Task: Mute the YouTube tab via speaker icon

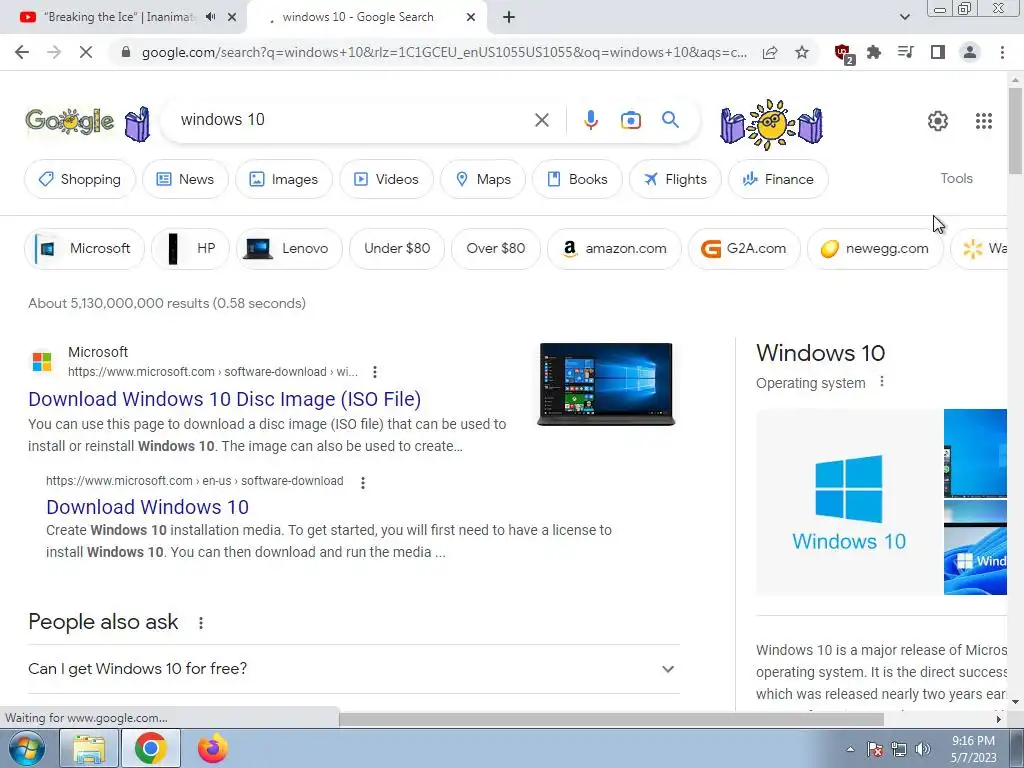Action: [x=210, y=17]
